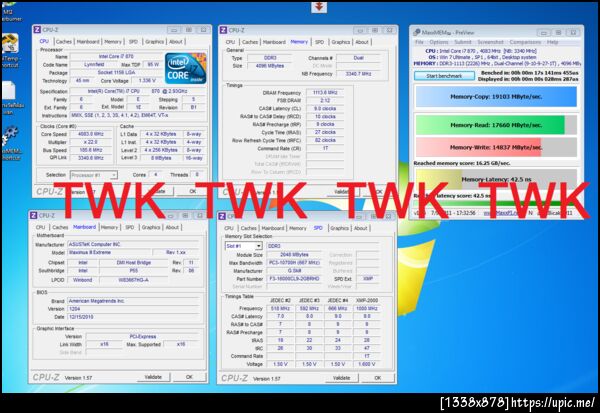Open Mainboard tab in the SPD CPU-Z window

pyautogui.click(x=273, y=228)
